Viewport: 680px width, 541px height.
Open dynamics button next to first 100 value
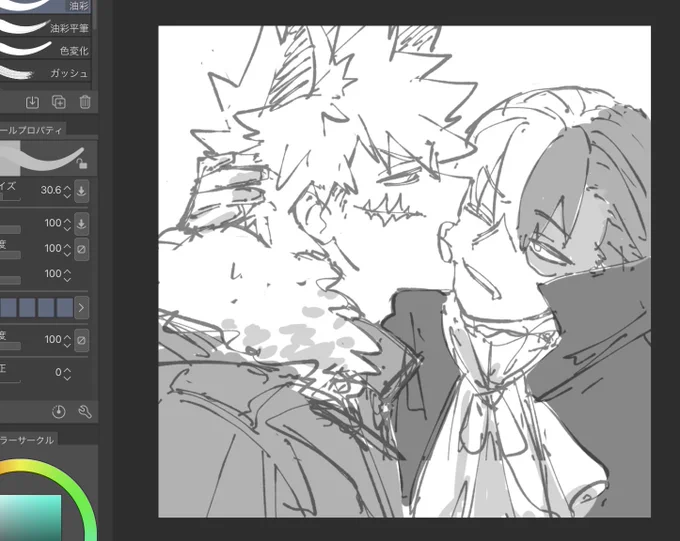[82, 224]
